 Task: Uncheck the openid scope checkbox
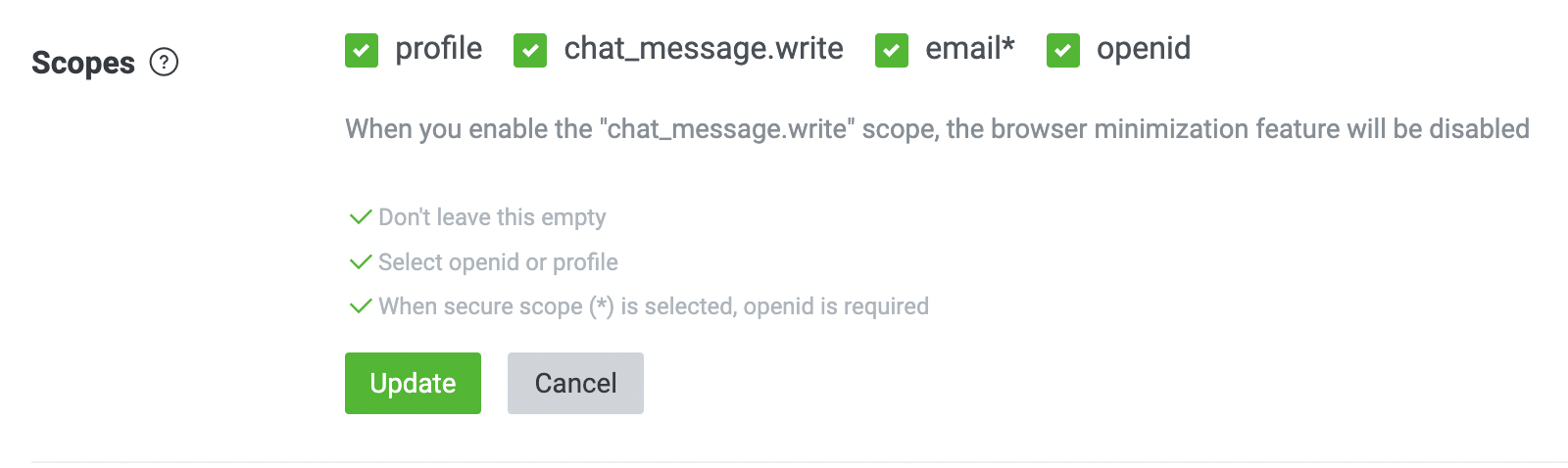point(1063,50)
